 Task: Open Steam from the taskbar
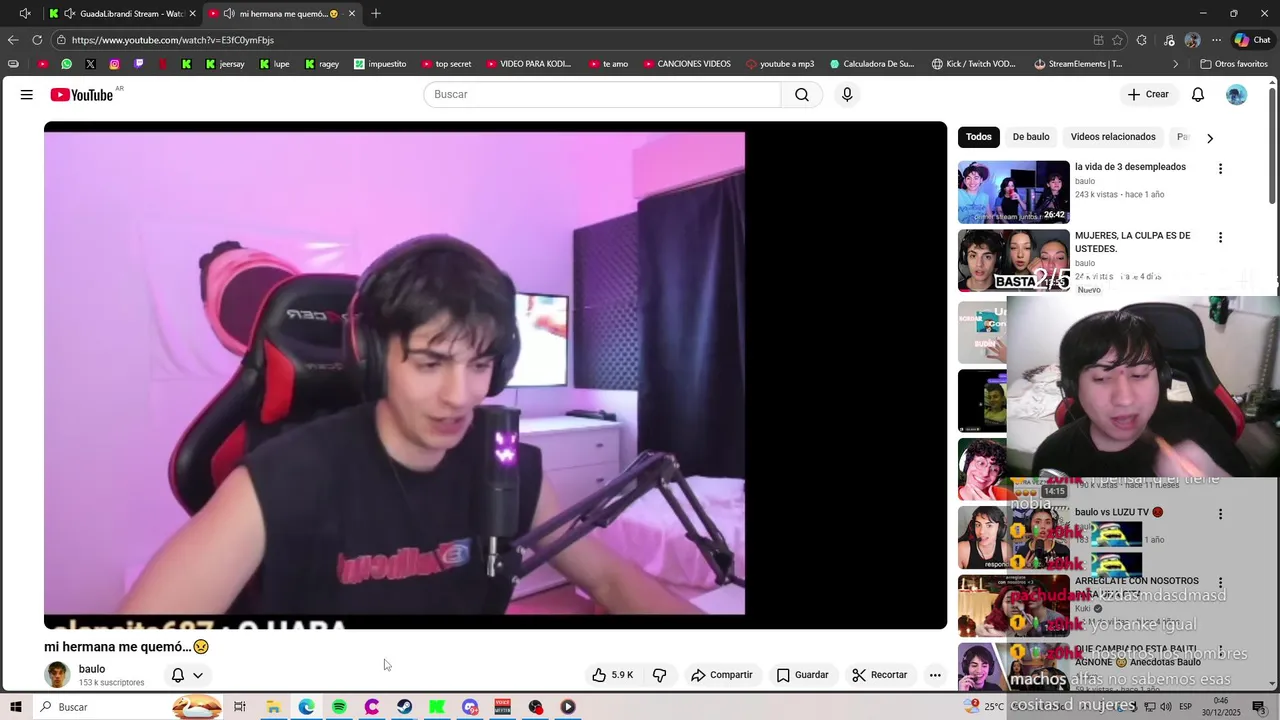(x=404, y=707)
